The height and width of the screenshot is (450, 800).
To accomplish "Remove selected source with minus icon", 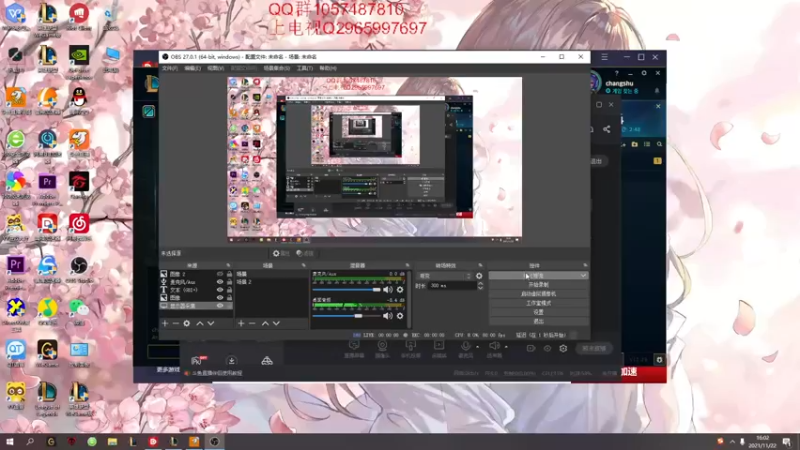I will point(176,323).
